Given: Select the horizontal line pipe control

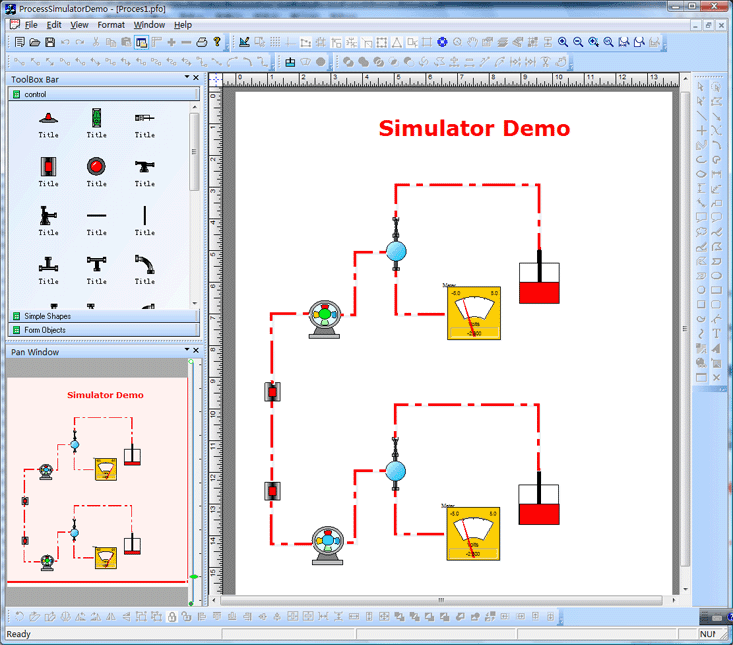Looking at the screenshot, I should (96, 215).
